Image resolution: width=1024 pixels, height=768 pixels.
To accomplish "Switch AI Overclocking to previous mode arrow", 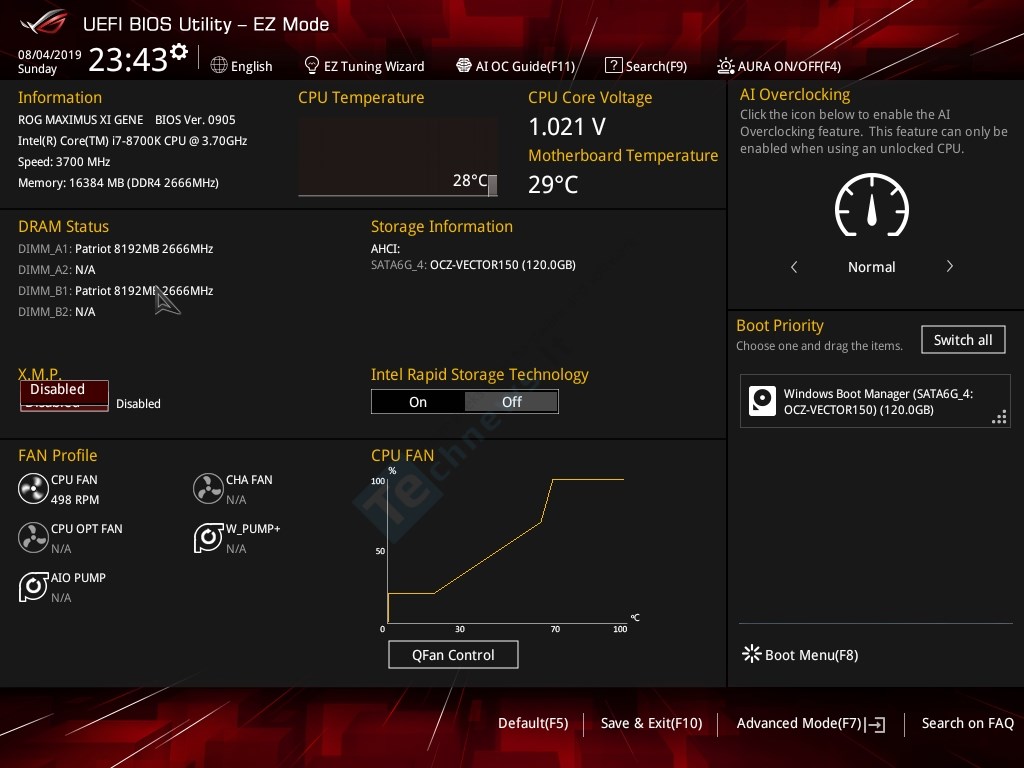I will (794, 266).
